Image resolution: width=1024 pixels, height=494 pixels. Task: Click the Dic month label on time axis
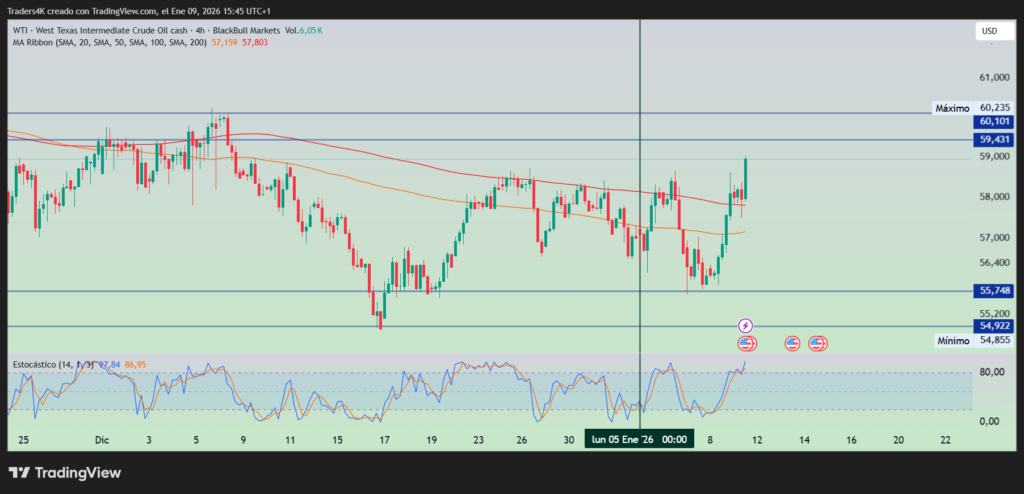pyautogui.click(x=101, y=440)
